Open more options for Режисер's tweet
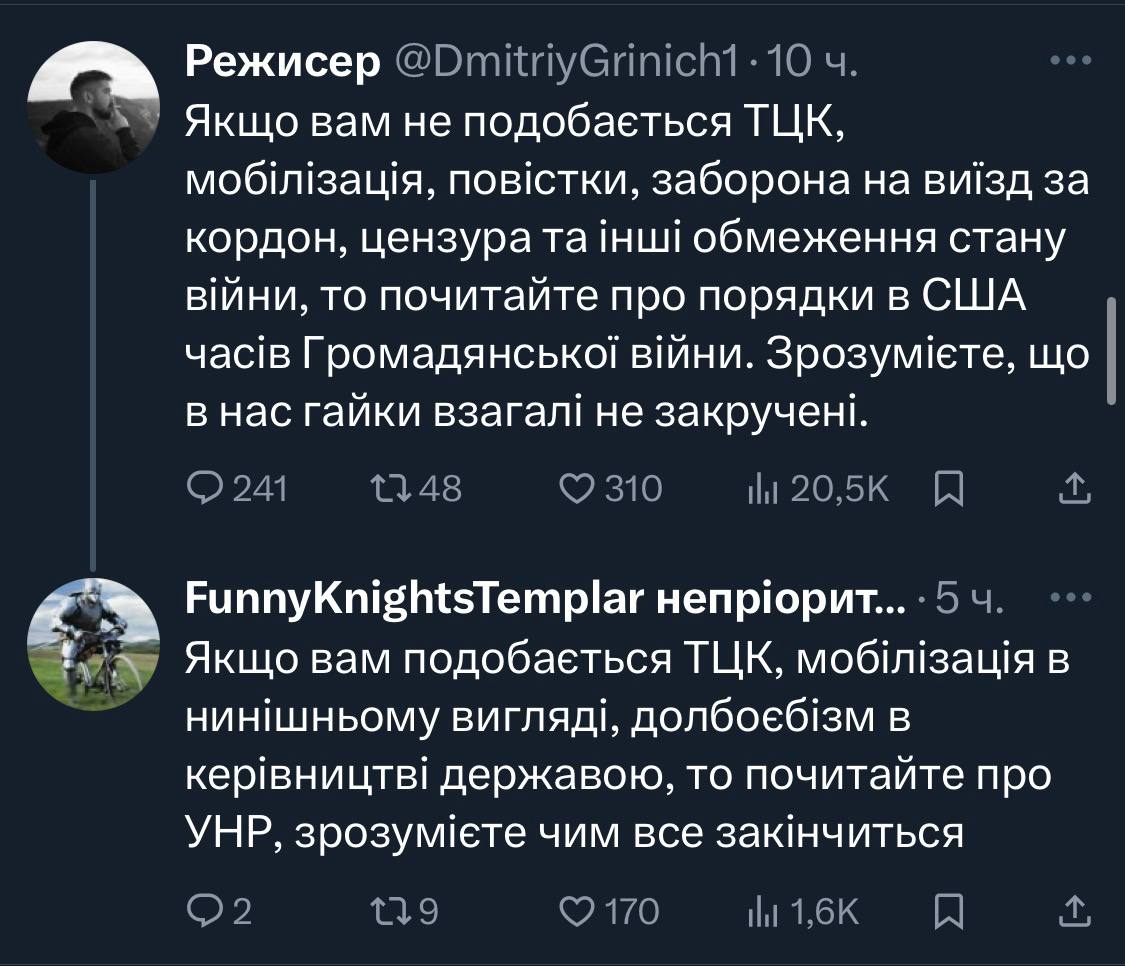The width and height of the screenshot is (1125, 966). [1072, 61]
